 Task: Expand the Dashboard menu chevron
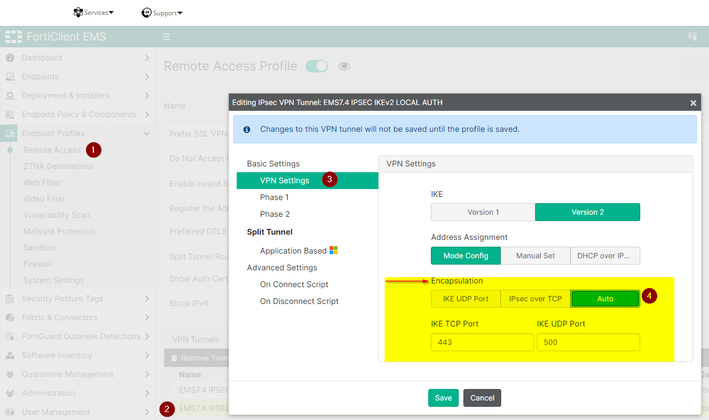tap(147, 58)
